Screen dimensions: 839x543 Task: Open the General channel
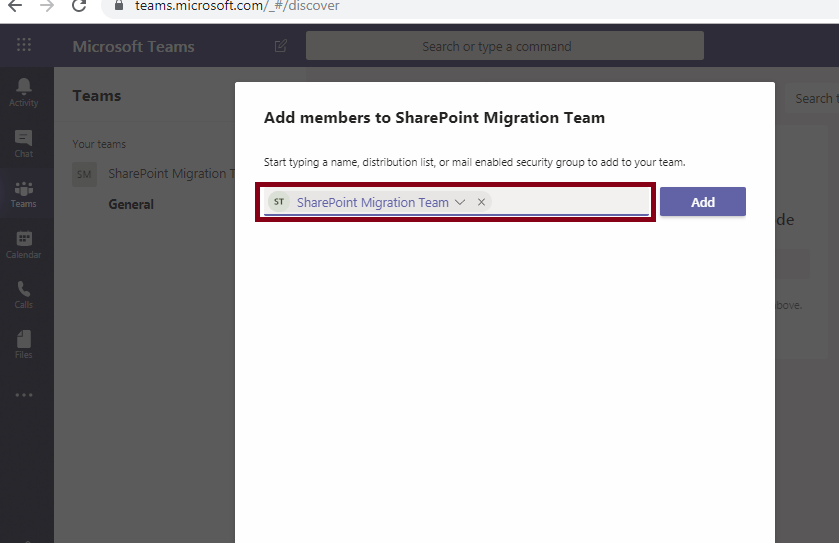tap(131, 204)
